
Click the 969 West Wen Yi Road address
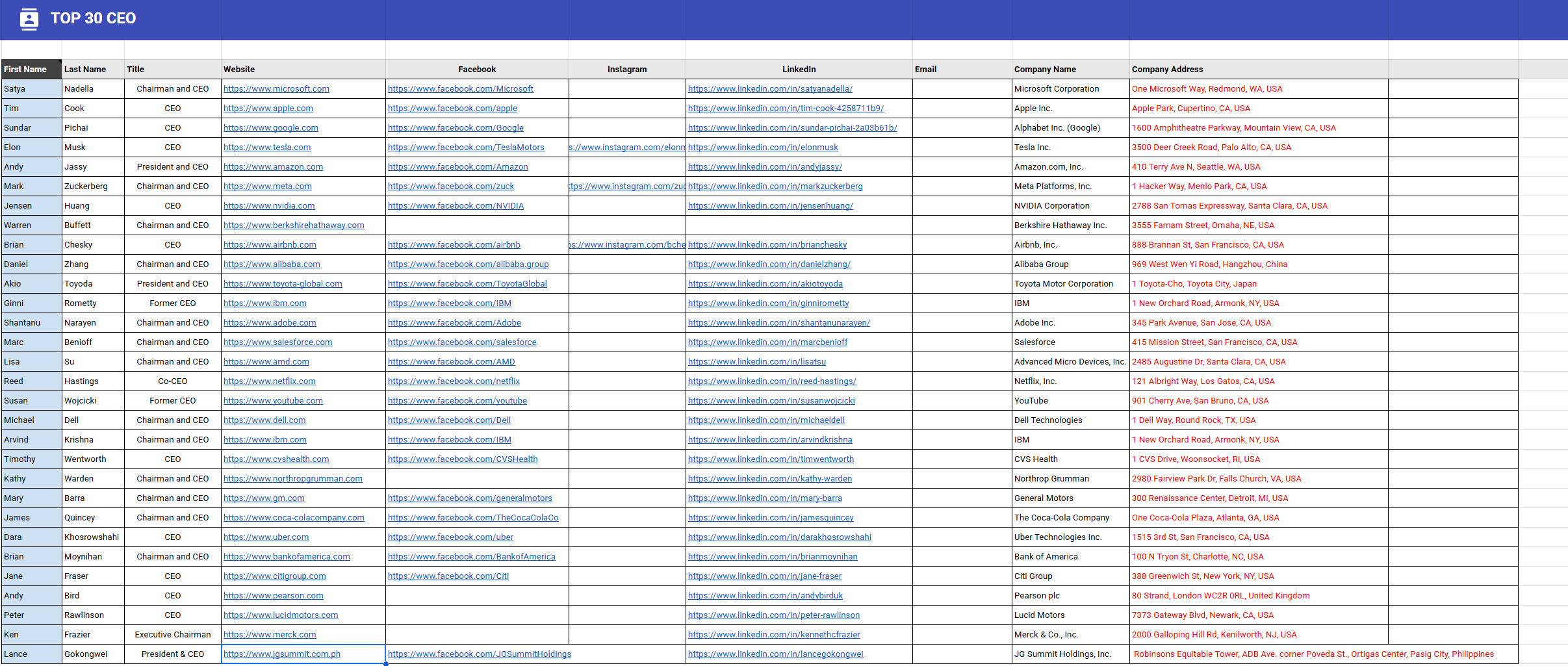tap(1210, 264)
